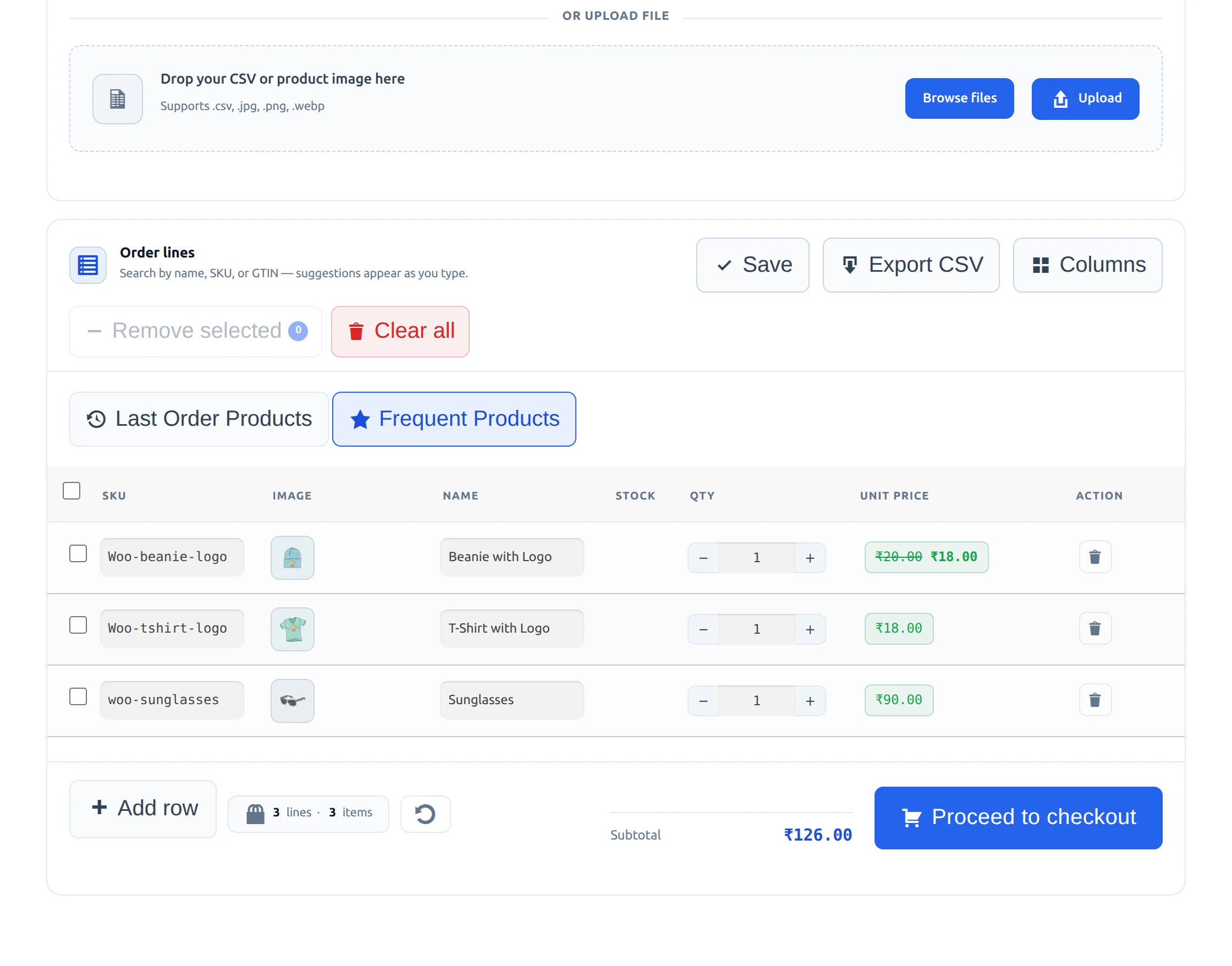Export order lines as CSV
The image size is (1232, 966).
tap(910, 265)
